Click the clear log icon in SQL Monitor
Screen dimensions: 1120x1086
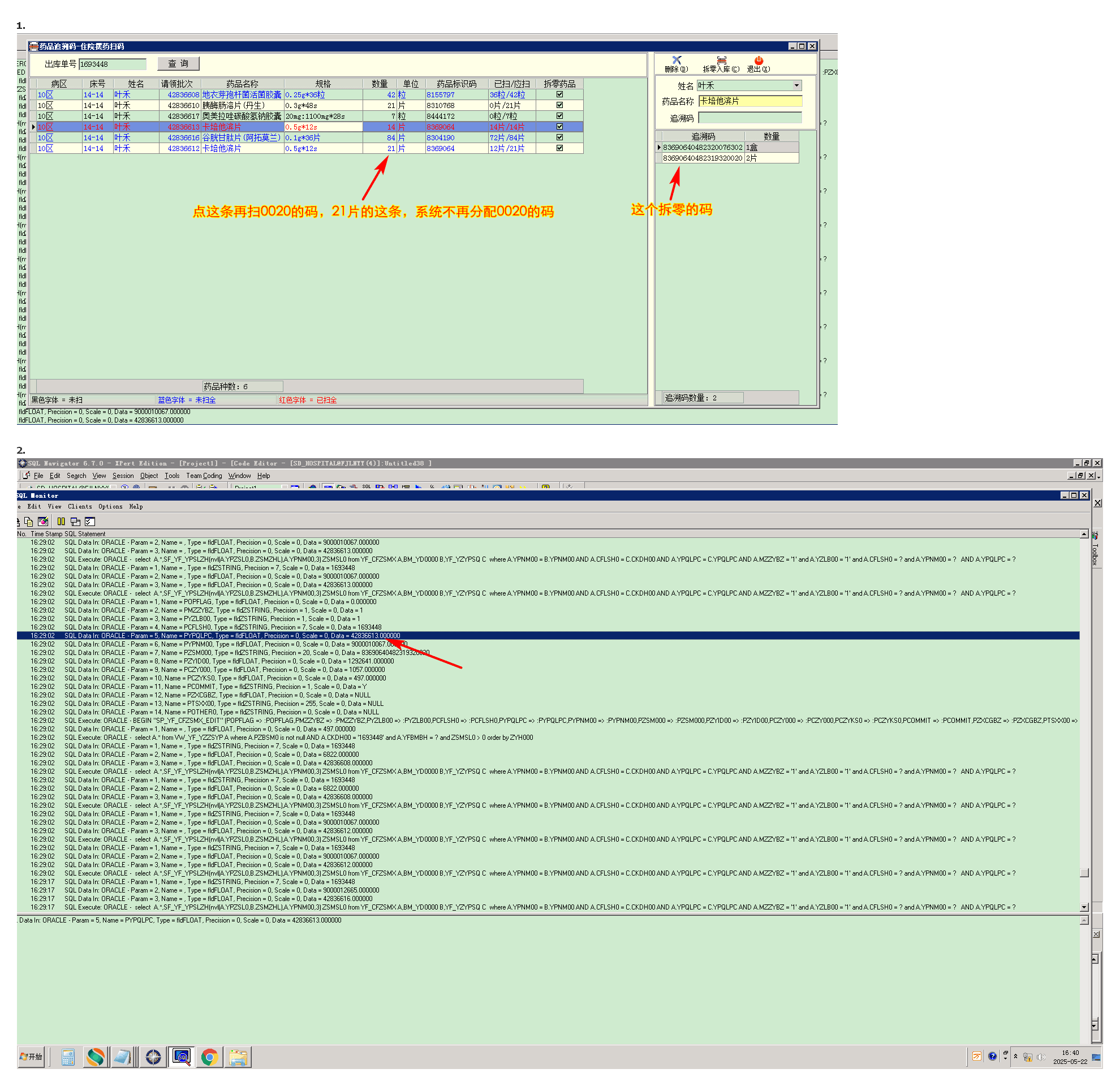click(x=44, y=522)
